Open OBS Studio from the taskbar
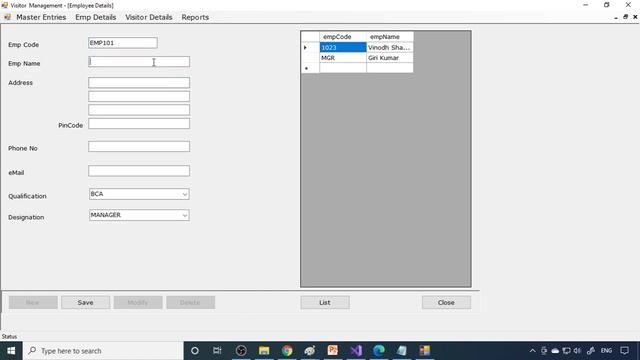The image size is (640, 360). [x=241, y=351]
